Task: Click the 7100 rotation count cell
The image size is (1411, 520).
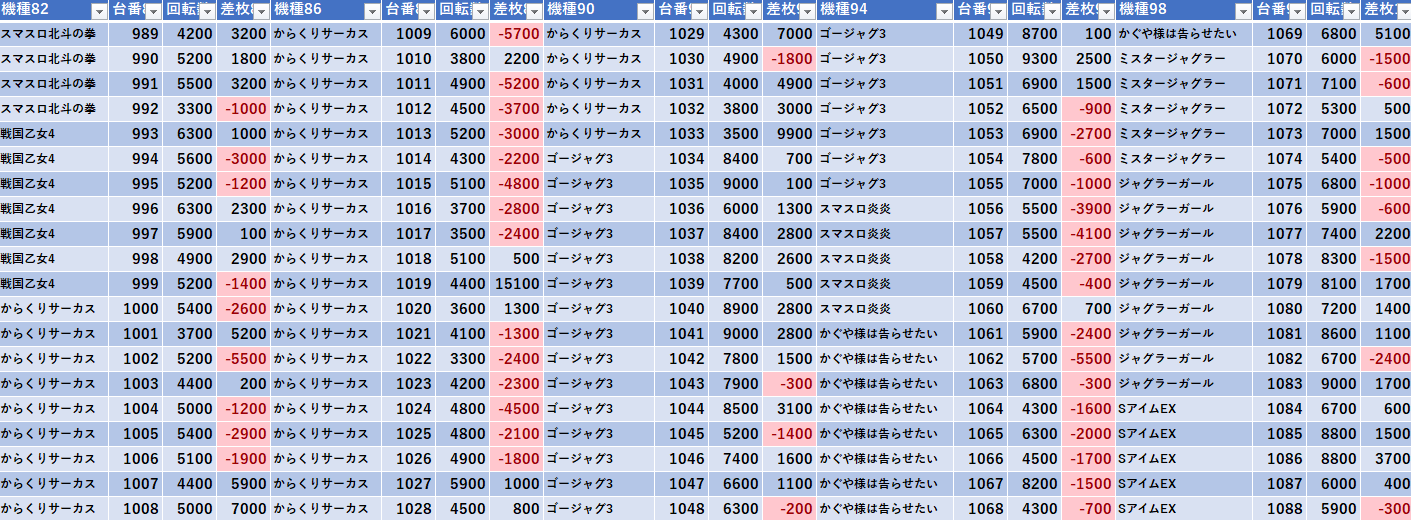Action: [1334, 84]
